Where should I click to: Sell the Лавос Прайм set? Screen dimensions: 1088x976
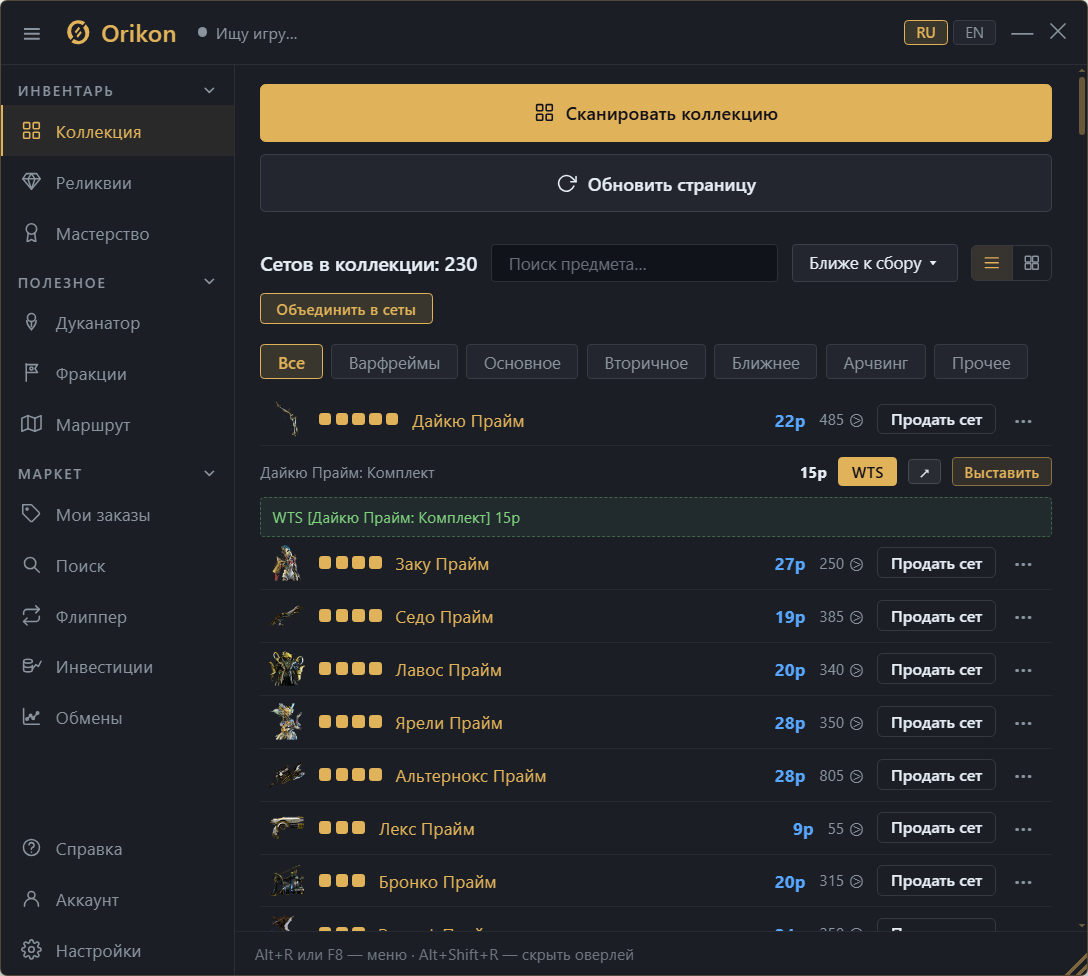click(936, 669)
